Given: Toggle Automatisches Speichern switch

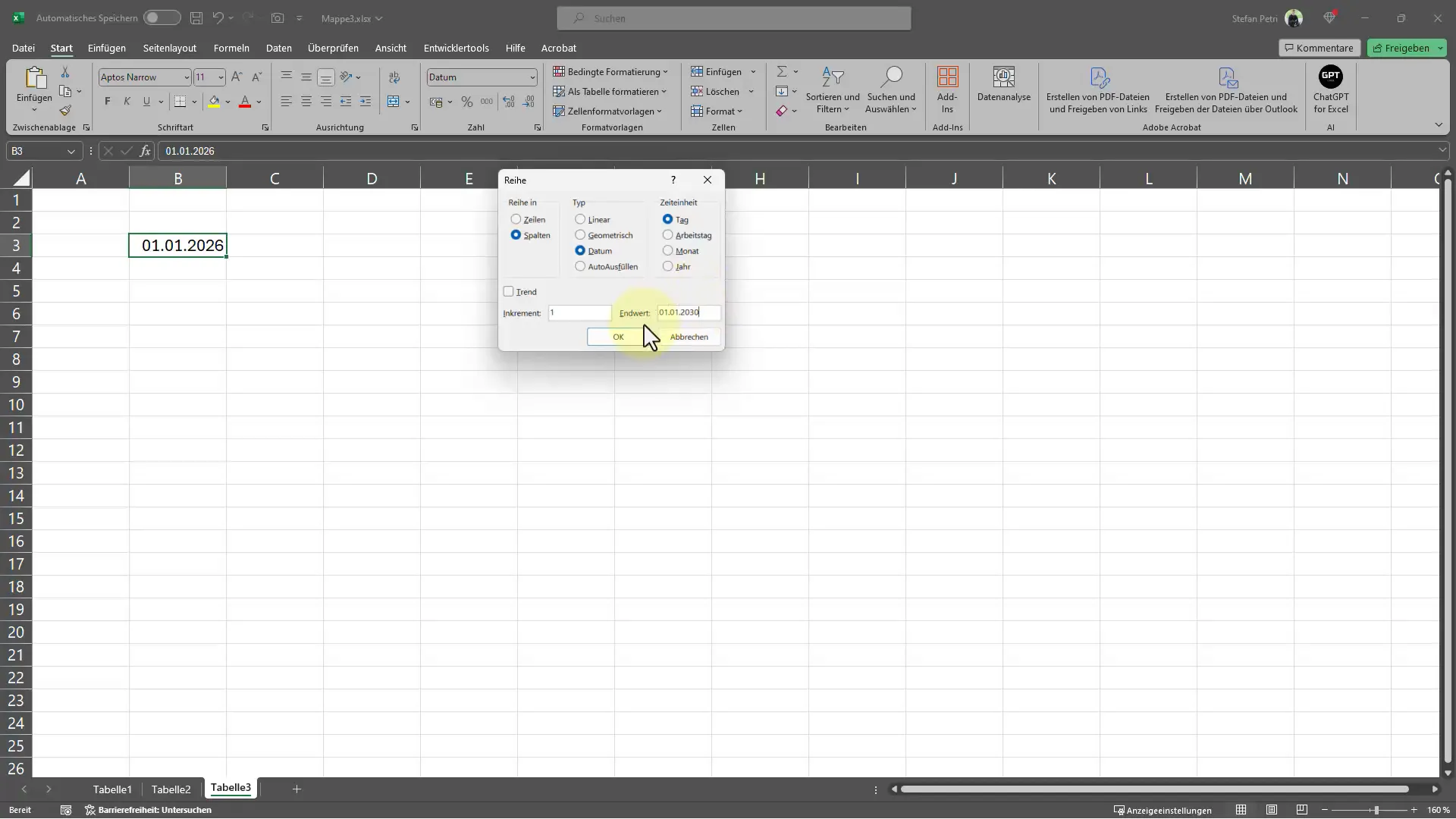Looking at the screenshot, I should (162, 17).
